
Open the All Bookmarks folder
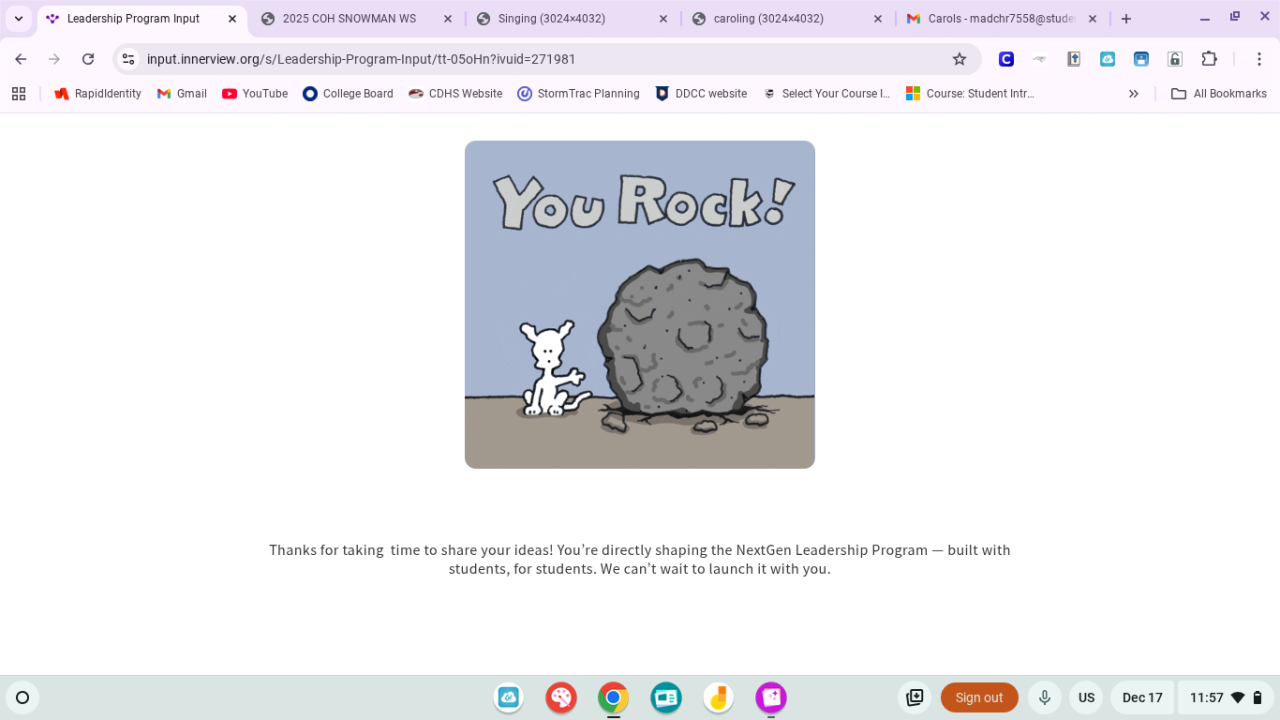(x=1219, y=93)
